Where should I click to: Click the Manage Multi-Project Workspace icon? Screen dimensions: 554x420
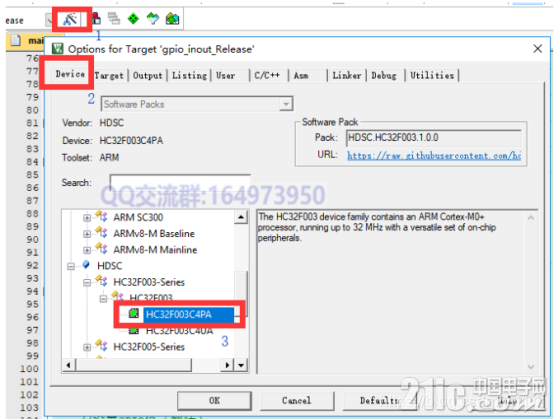(114, 18)
